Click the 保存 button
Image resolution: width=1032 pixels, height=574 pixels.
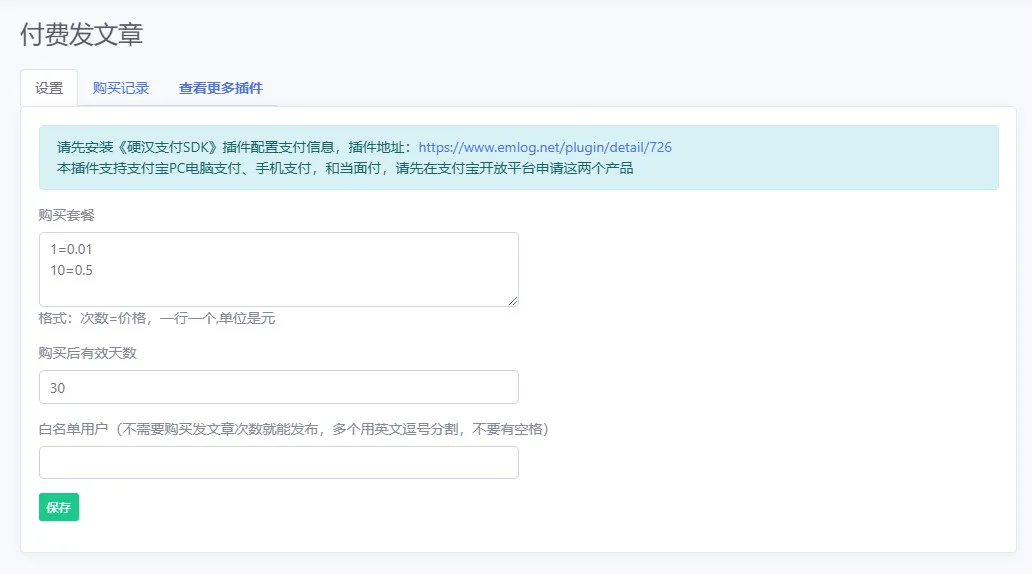pos(59,507)
